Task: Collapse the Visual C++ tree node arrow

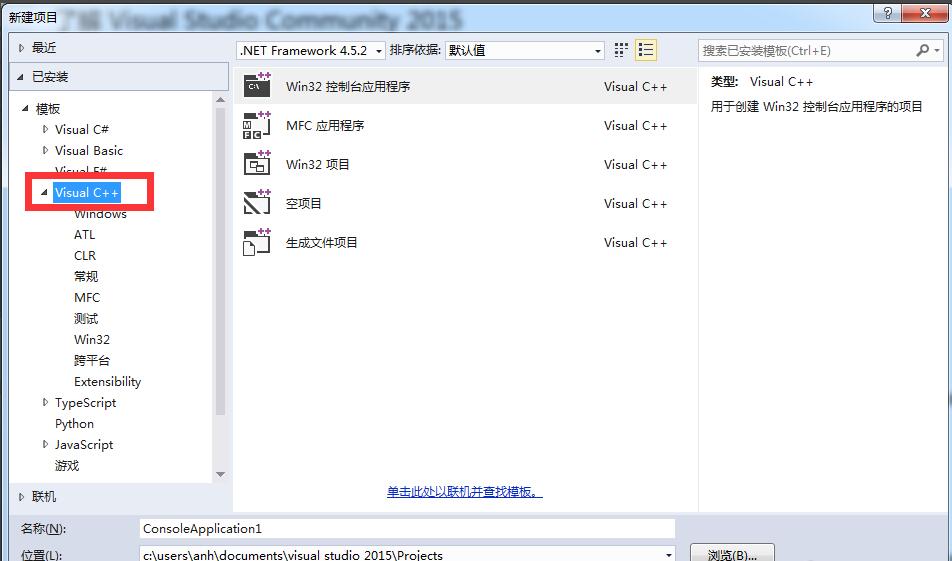Action: [44, 192]
